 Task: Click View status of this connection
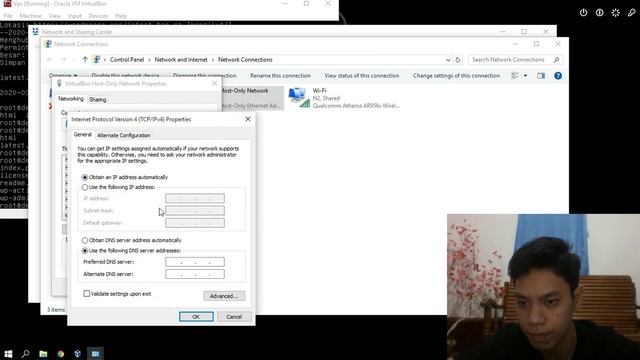pos(362,76)
